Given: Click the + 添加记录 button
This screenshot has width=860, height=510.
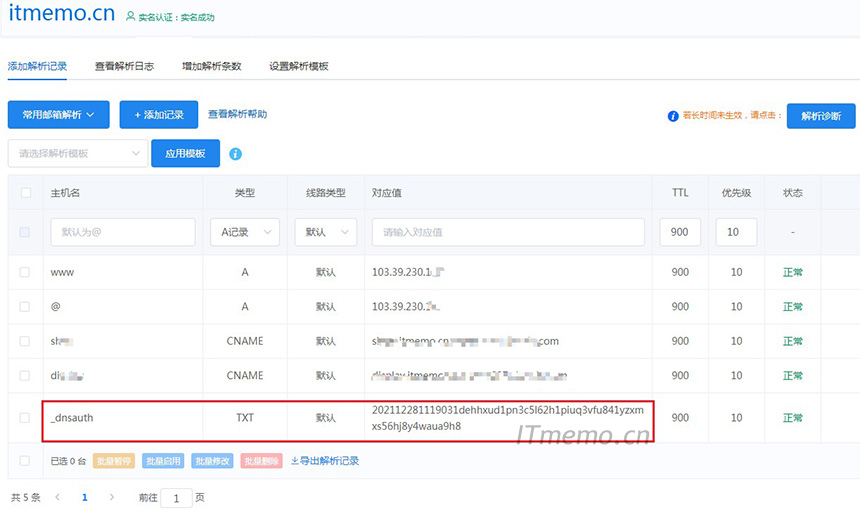Looking at the screenshot, I should [x=159, y=115].
